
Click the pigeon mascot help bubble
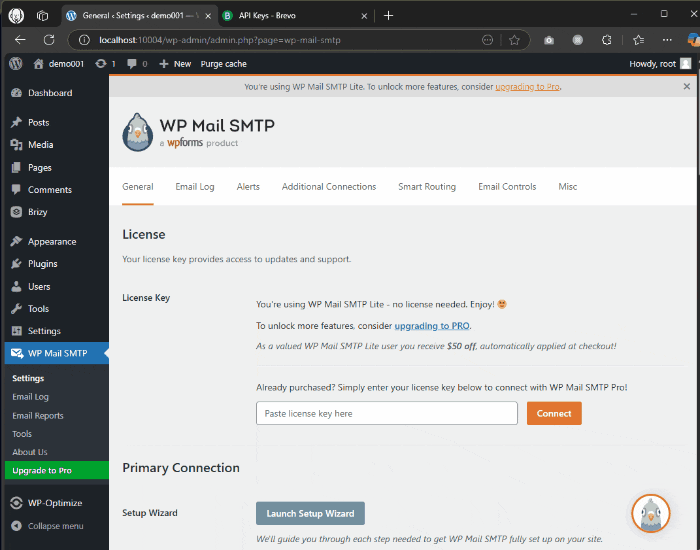650,513
